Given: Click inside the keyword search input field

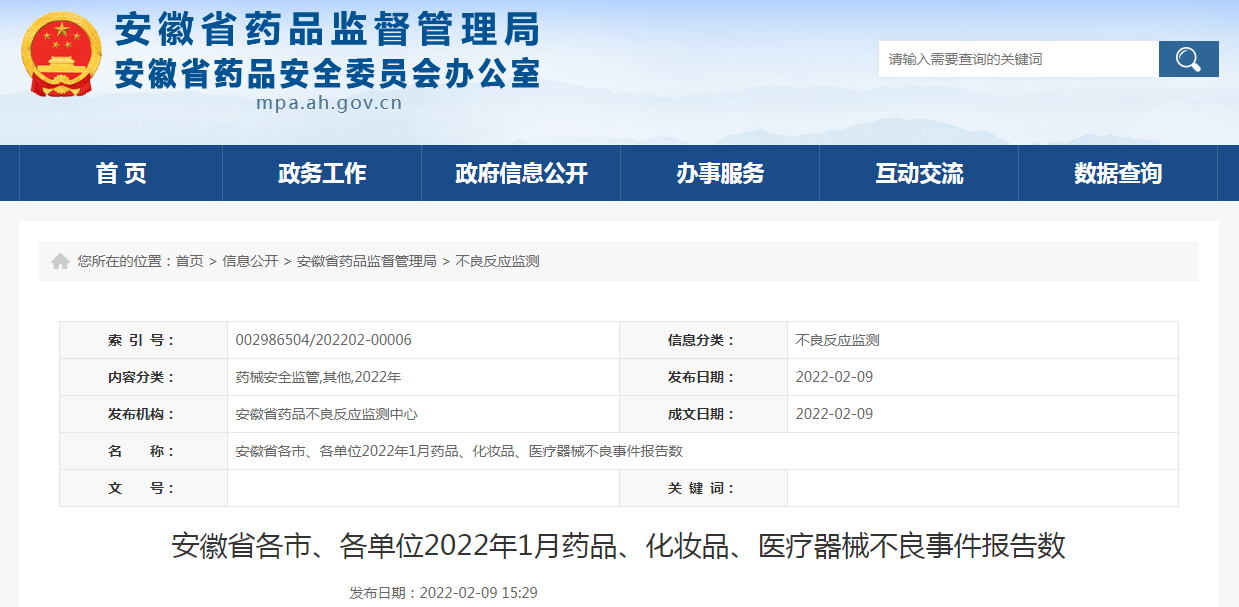Looking at the screenshot, I should tap(1015, 58).
